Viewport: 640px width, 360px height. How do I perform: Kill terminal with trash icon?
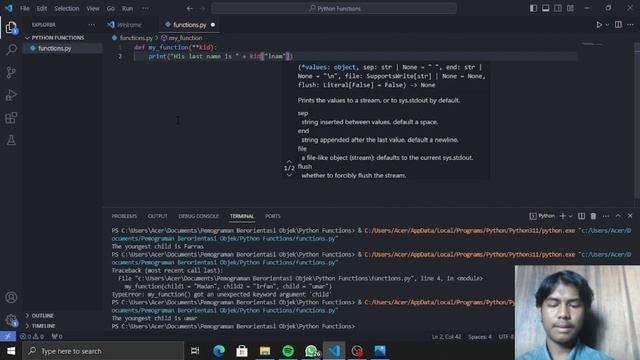point(593,216)
